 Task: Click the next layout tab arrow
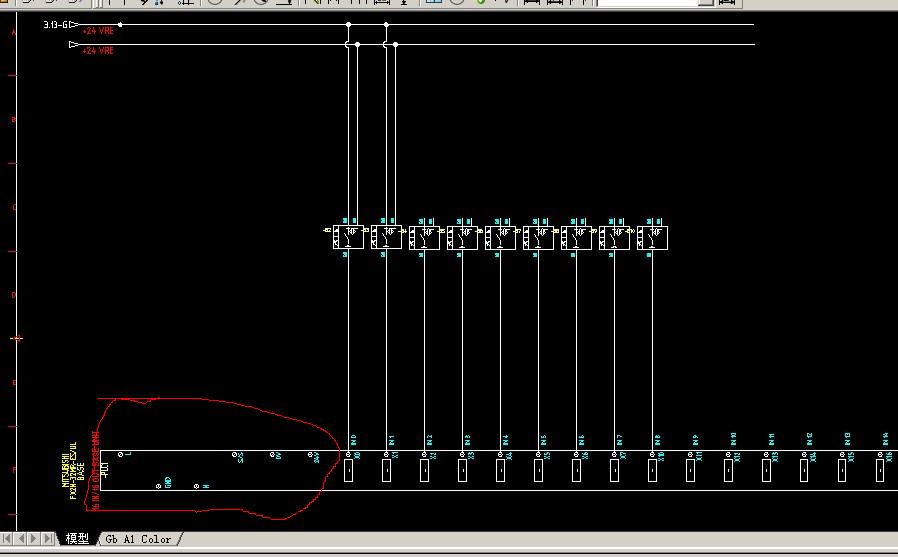pyautogui.click(x=35, y=539)
